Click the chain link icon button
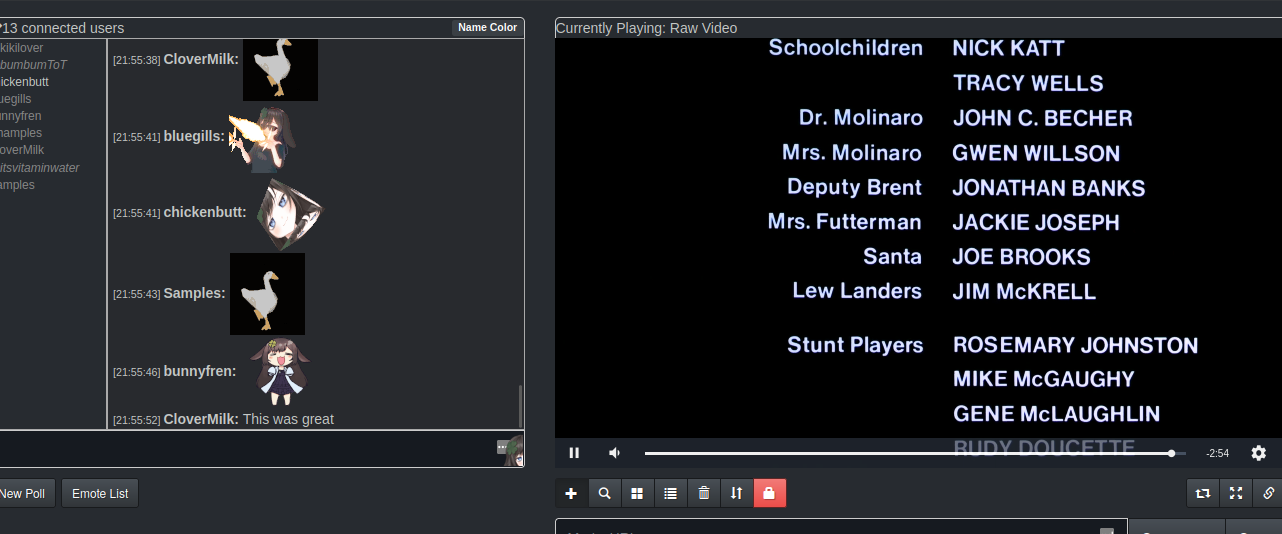The width and height of the screenshot is (1282, 534). tap(1268, 493)
